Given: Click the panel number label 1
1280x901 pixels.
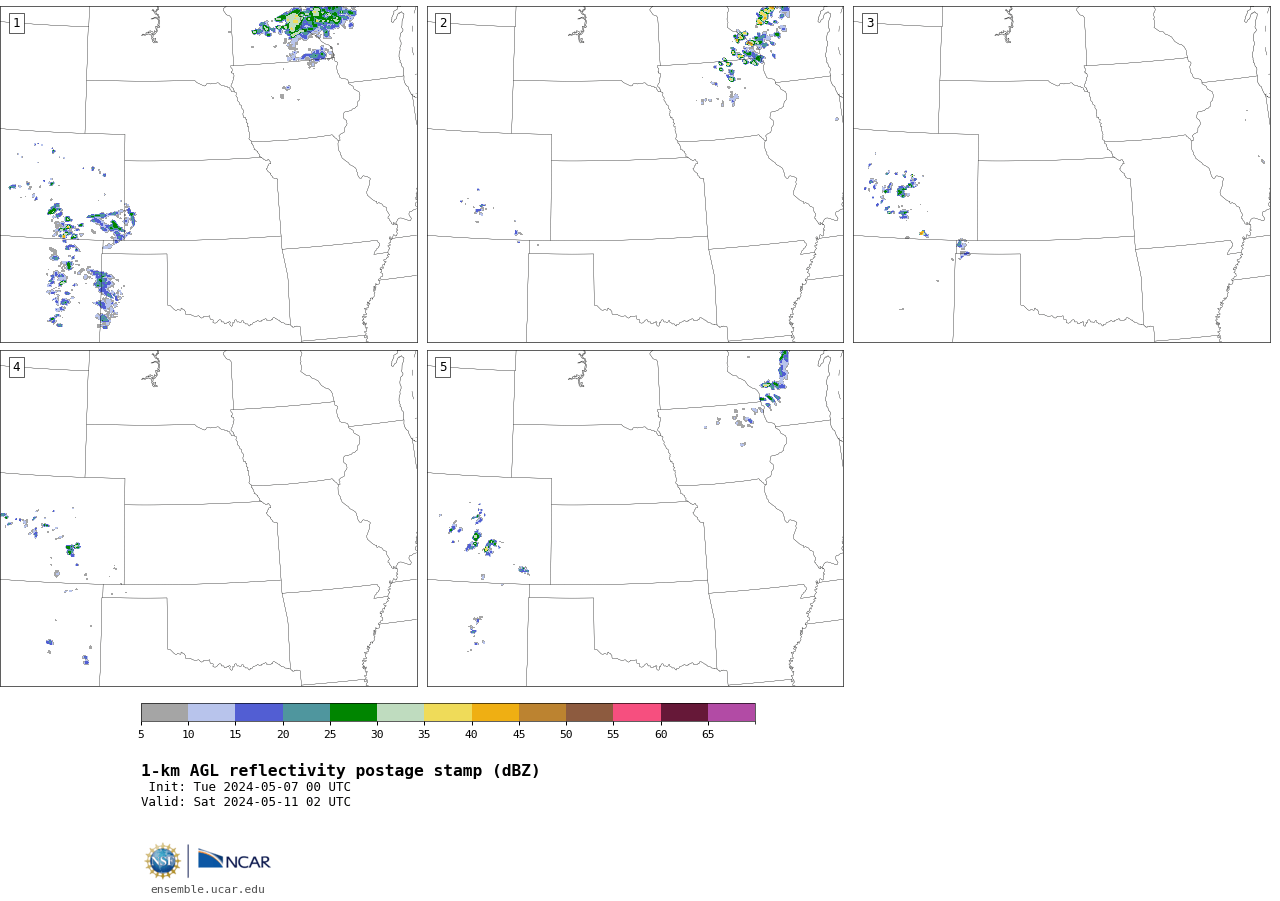Looking at the screenshot, I should 16,23.
